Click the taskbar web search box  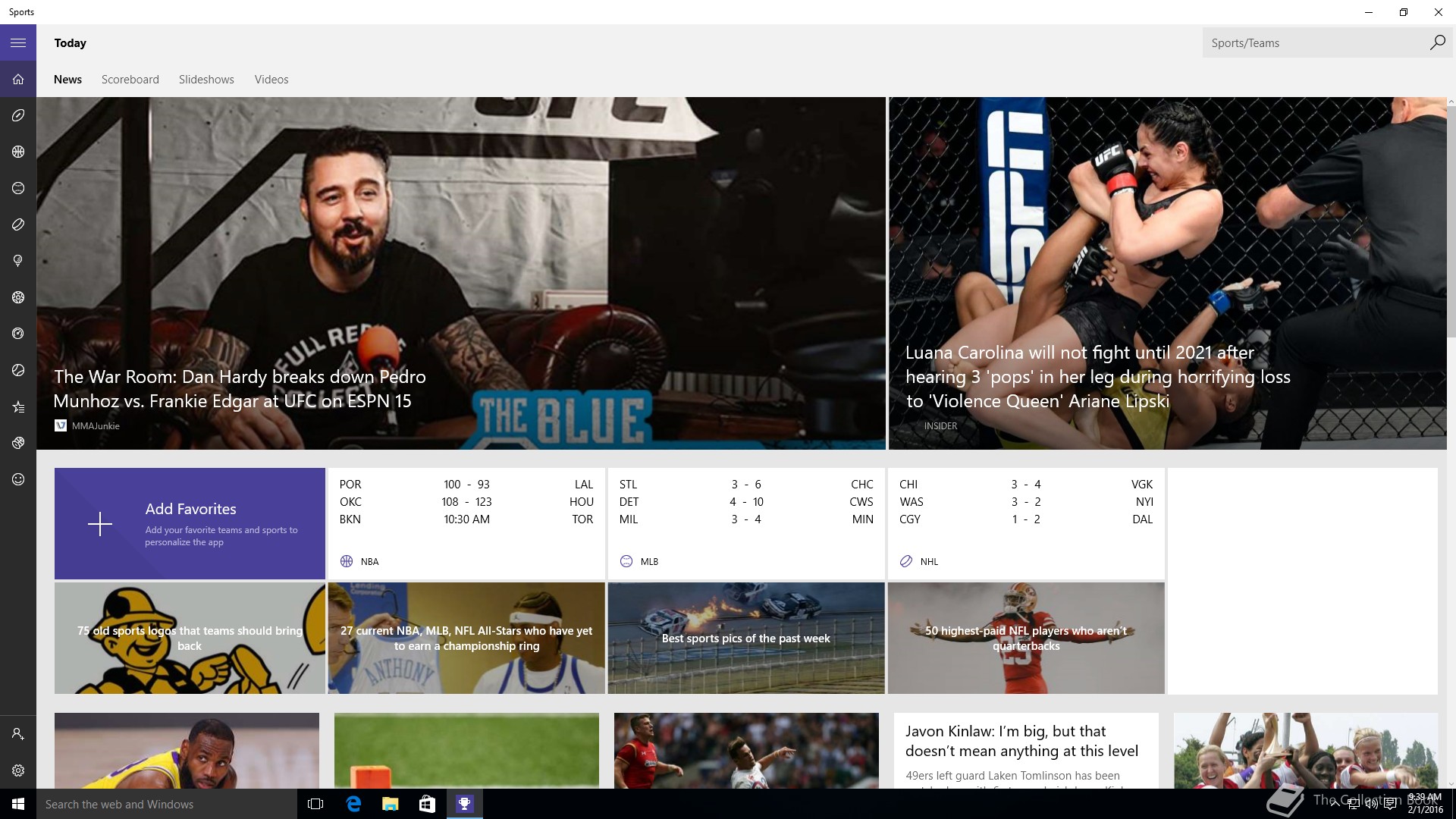pos(167,804)
